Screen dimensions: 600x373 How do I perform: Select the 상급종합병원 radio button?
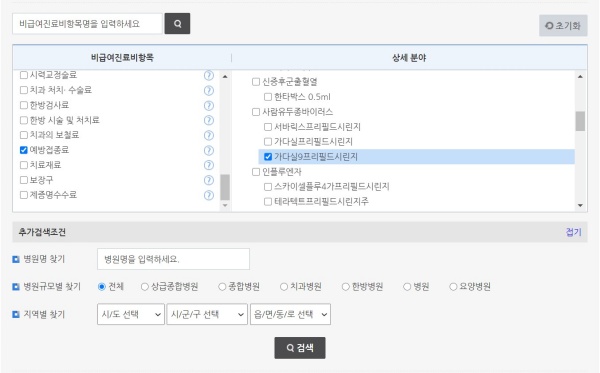[145, 287]
